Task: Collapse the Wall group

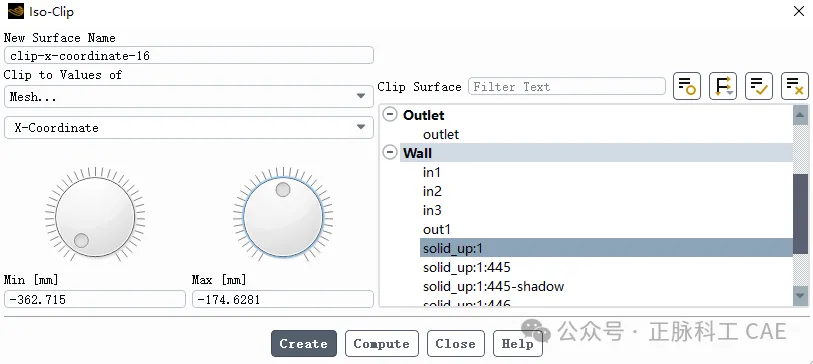Action: click(390, 153)
